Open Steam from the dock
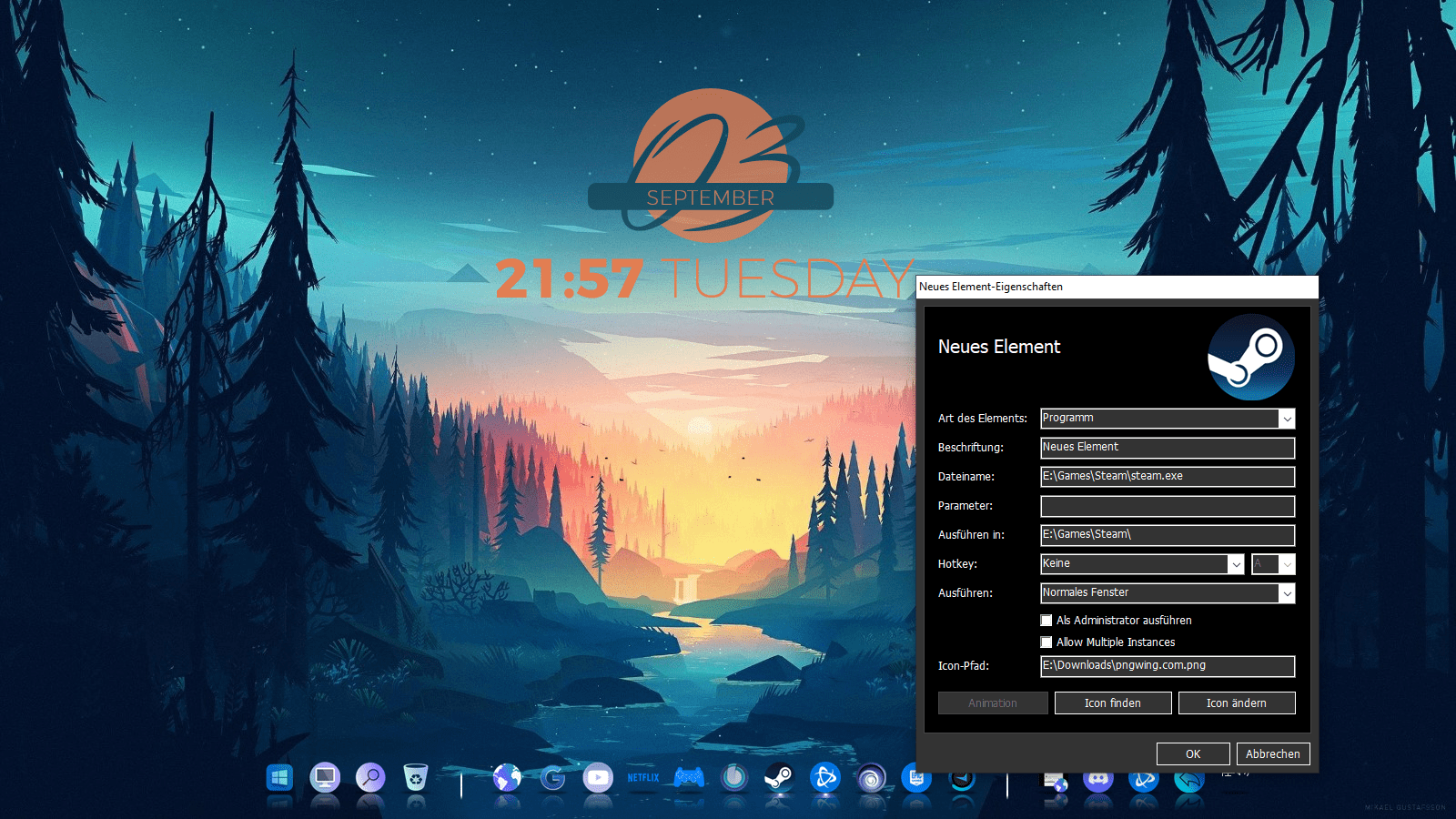 [x=779, y=777]
